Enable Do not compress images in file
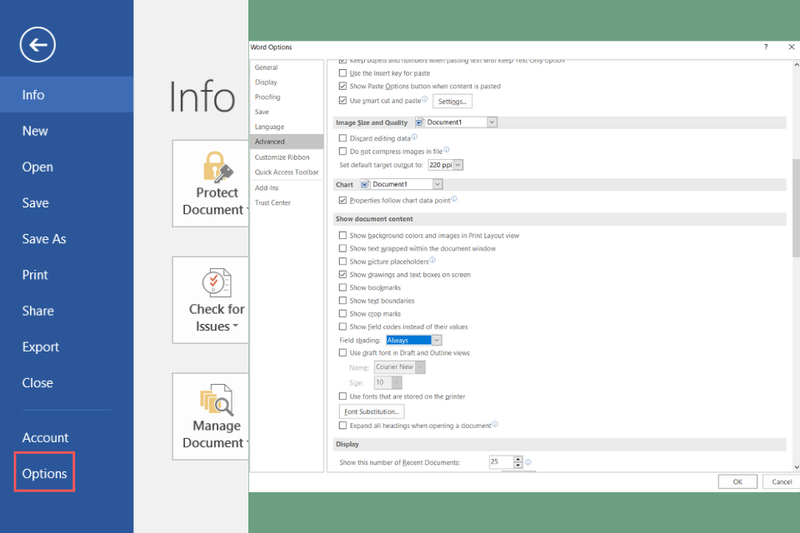This screenshot has width=800, height=533. 343,151
